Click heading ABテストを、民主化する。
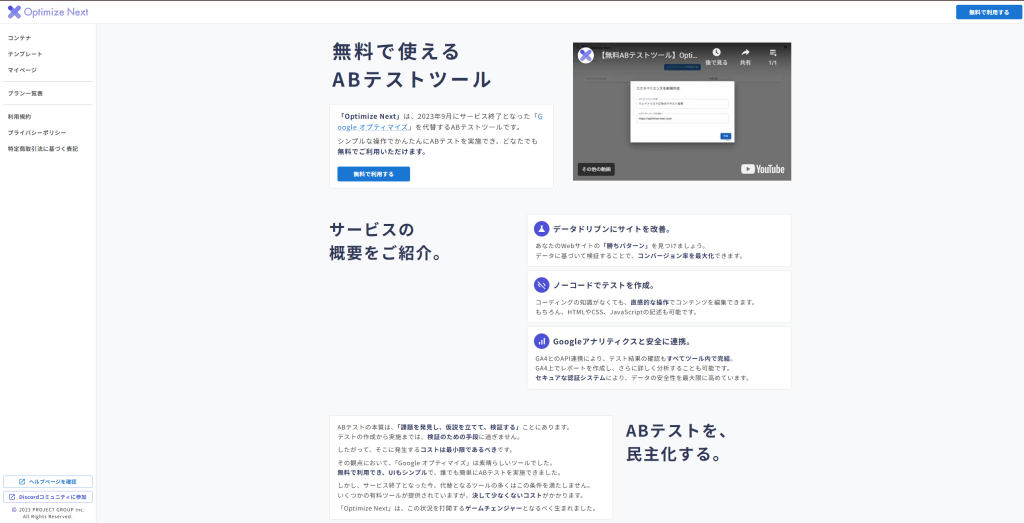Viewport: 1024px width, 523px height. (x=677, y=442)
